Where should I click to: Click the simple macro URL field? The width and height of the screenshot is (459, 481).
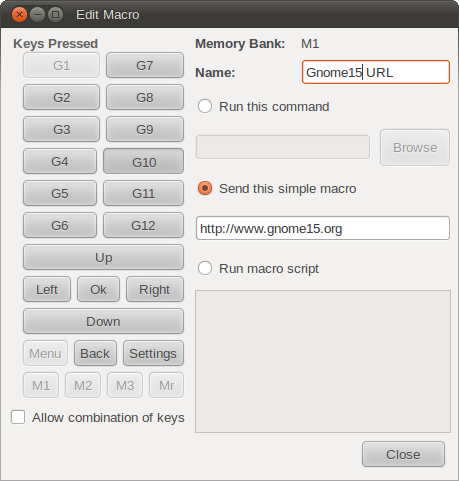[x=323, y=228]
